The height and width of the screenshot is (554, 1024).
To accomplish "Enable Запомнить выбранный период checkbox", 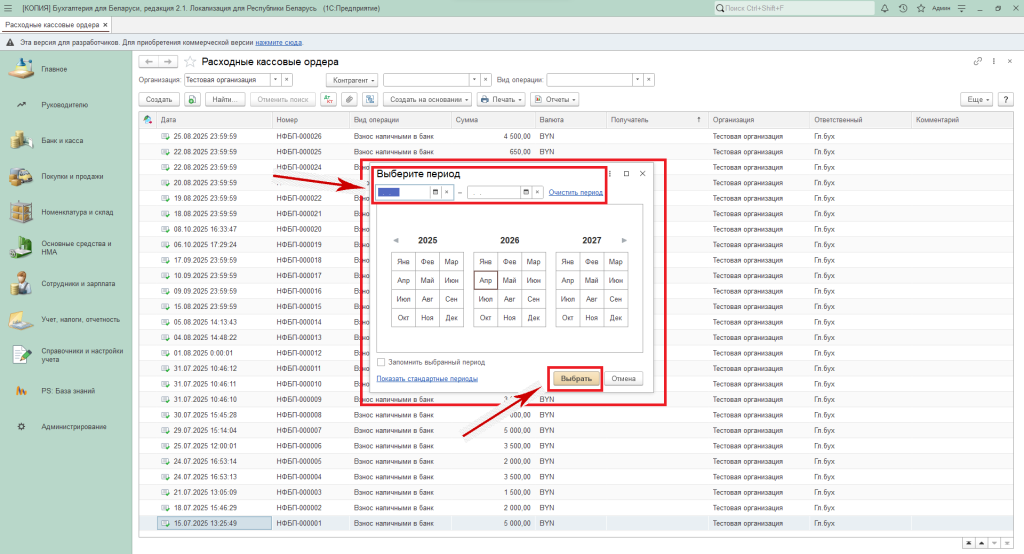I will 381,362.
